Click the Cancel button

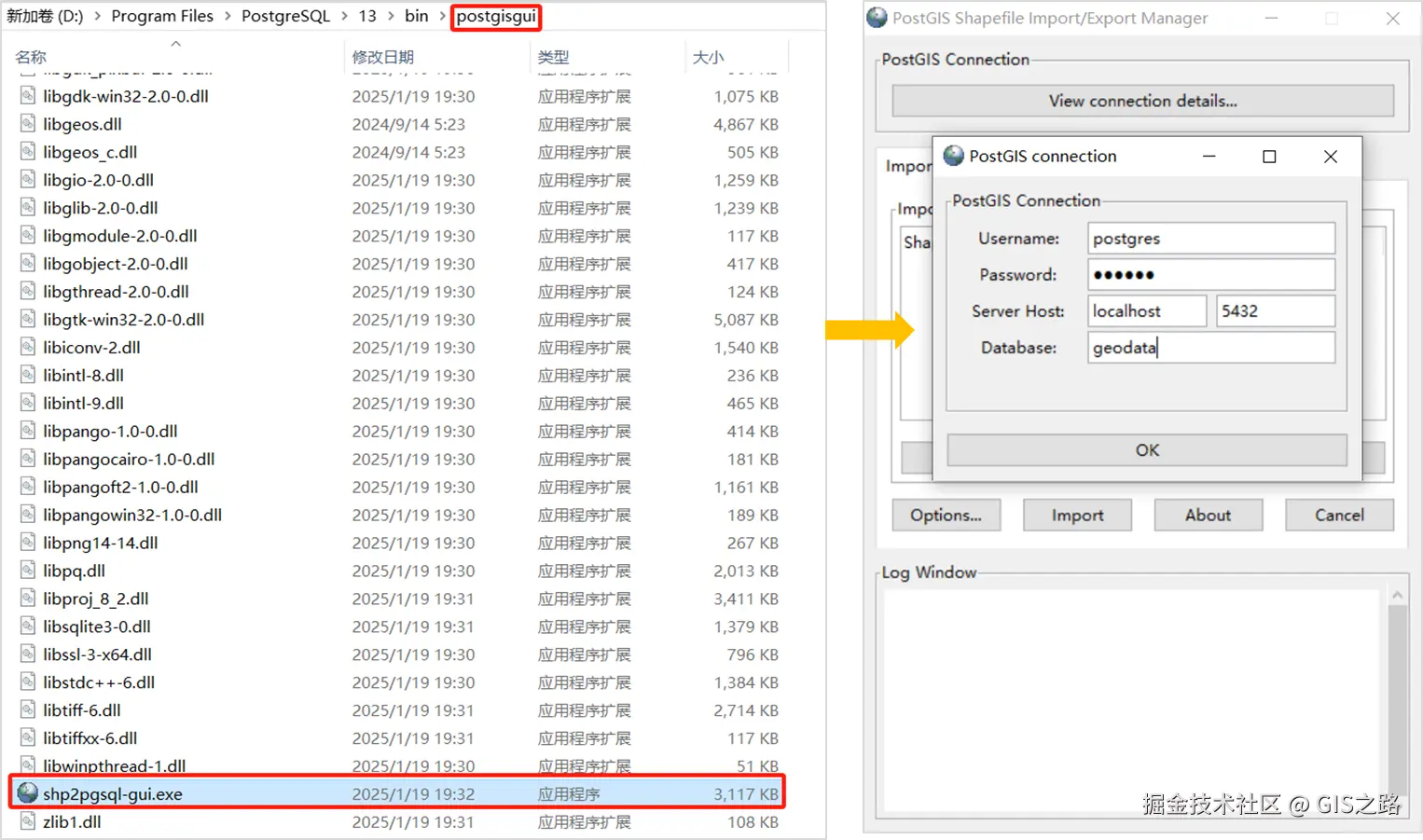click(1339, 516)
